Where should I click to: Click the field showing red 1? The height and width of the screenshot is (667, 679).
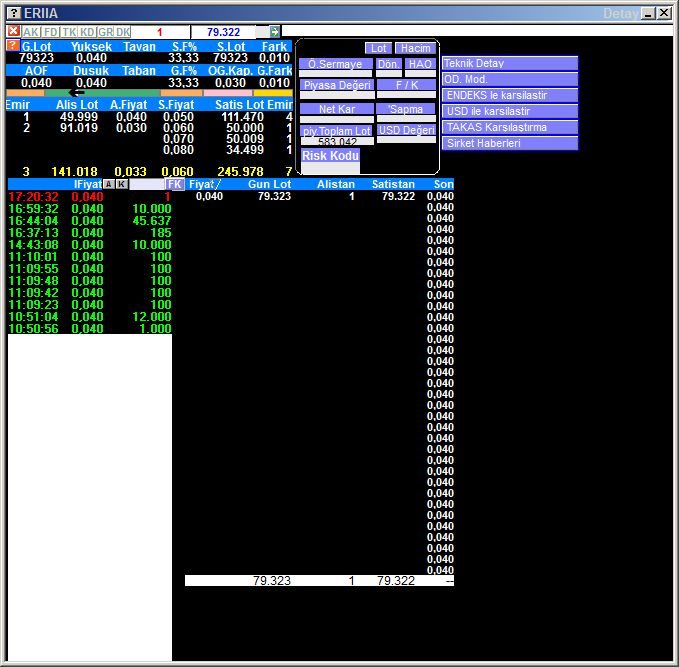[161, 32]
